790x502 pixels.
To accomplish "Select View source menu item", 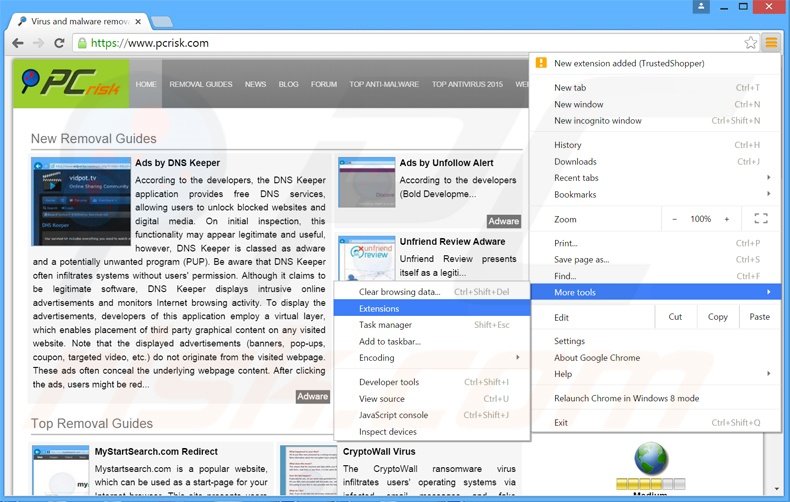I will pos(432,399).
